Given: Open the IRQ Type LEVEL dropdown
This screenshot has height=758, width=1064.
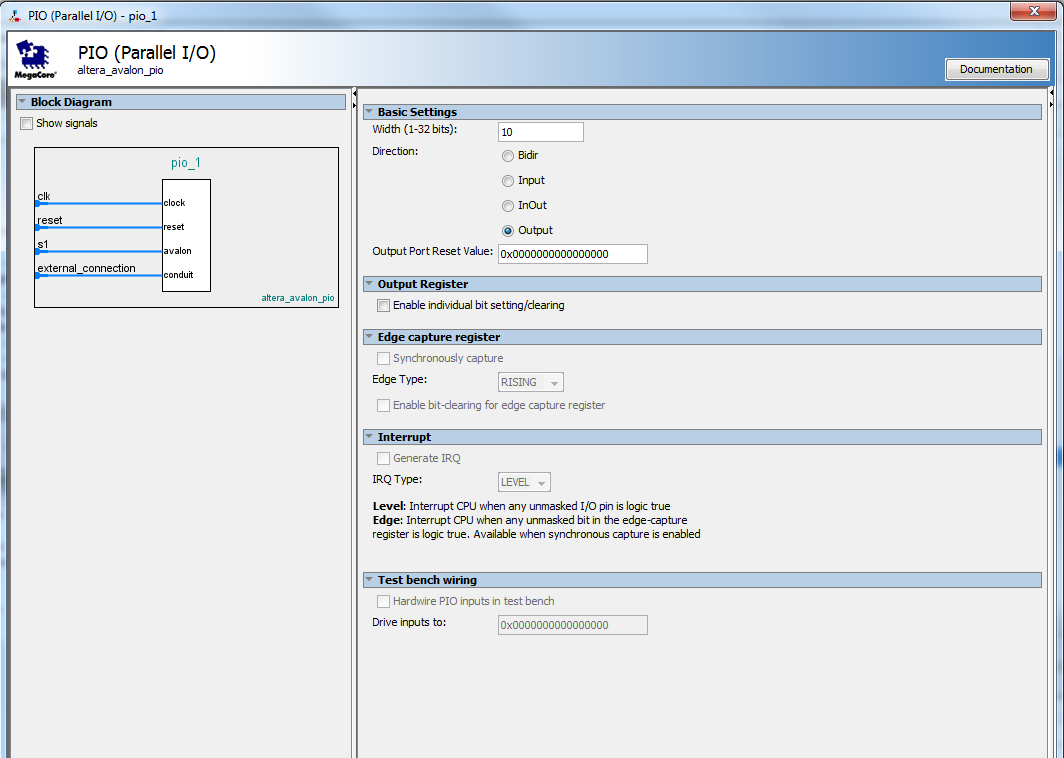Looking at the screenshot, I should (524, 482).
